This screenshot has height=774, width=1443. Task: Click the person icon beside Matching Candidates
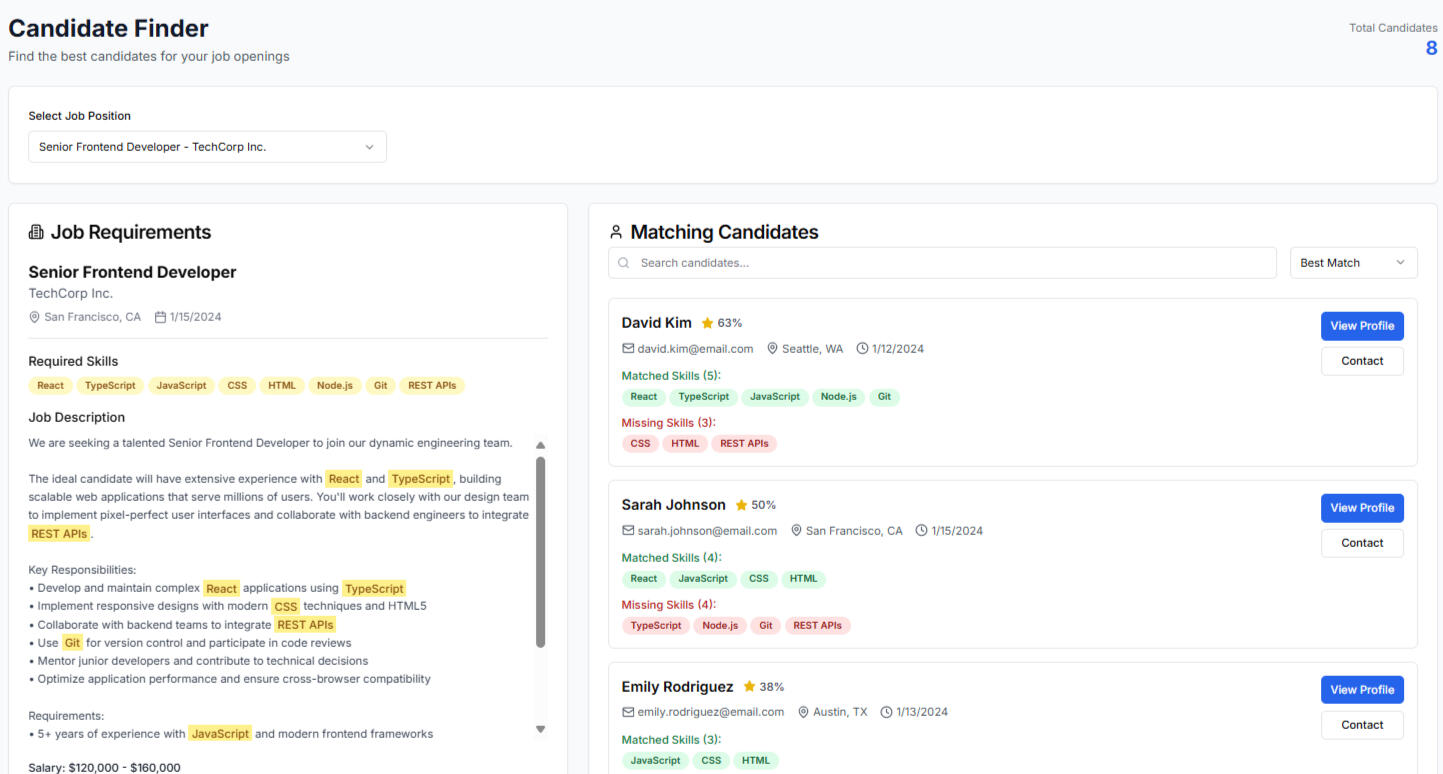(616, 232)
